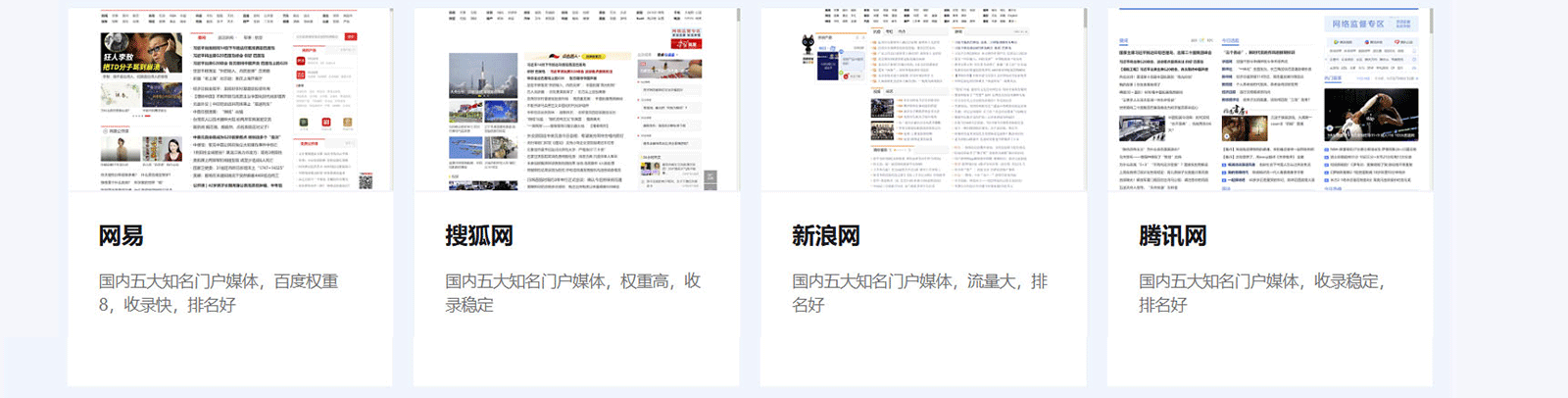Viewport: 1568px width, 398px height.
Task: Click the 搜狐网 card title
Action: (479, 236)
